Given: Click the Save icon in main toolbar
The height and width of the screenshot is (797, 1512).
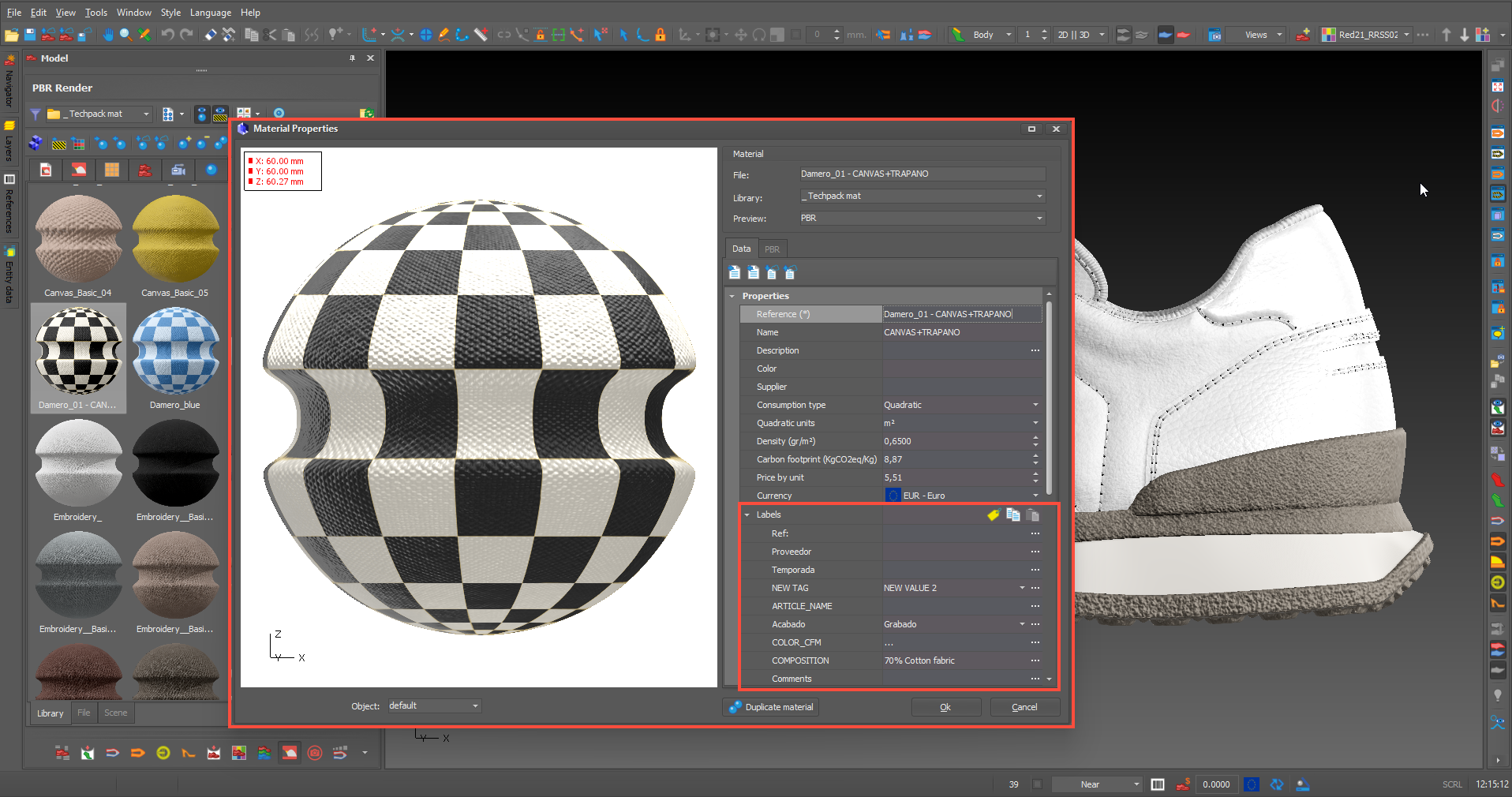Looking at the screenshot, I should click(30, 35).
